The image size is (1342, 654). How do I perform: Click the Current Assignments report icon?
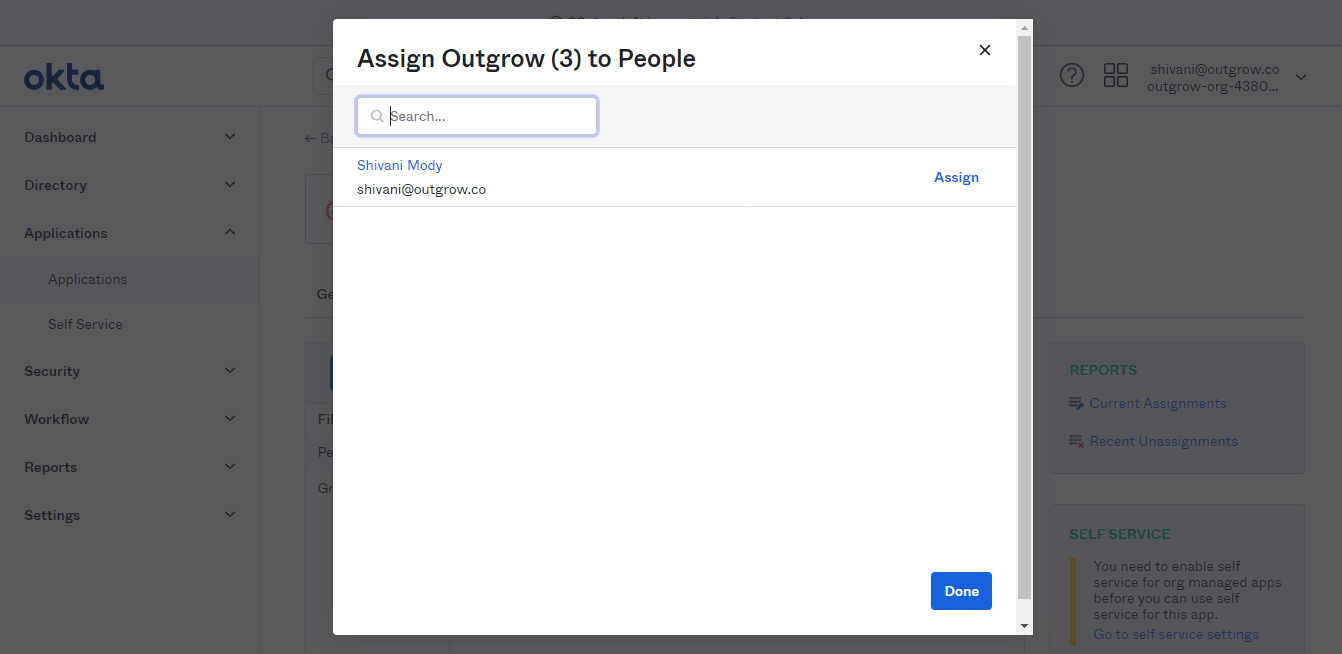pyautogui.click(x=1077, y=403)
